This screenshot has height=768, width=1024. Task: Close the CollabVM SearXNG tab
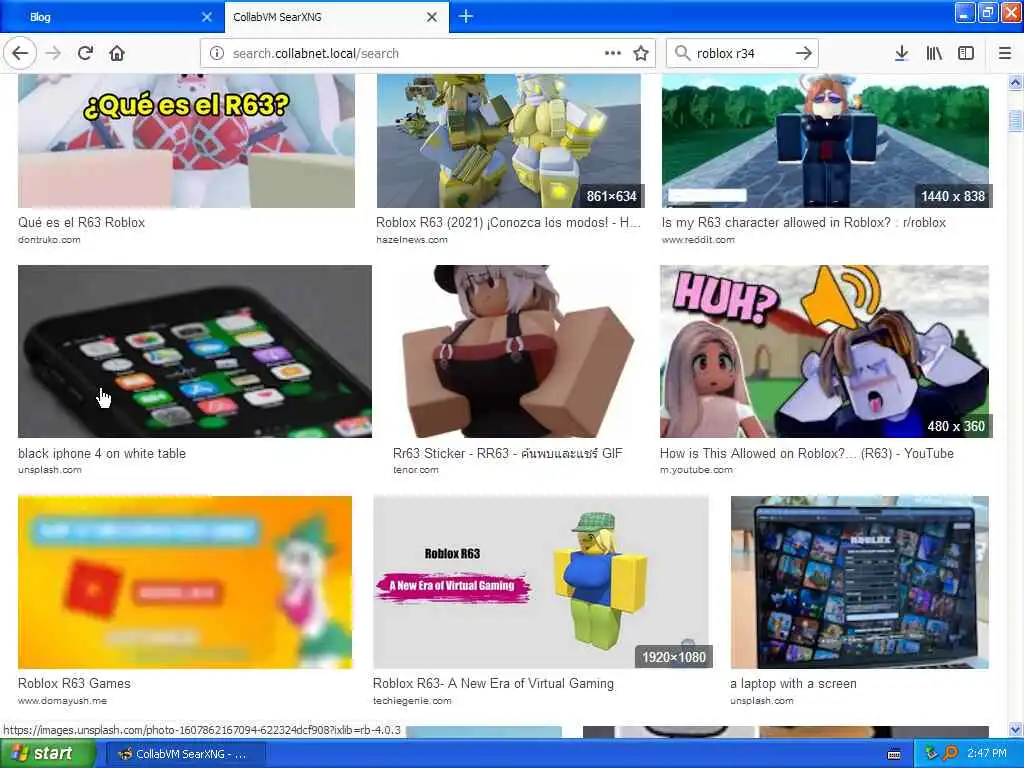tap(432, 17)
